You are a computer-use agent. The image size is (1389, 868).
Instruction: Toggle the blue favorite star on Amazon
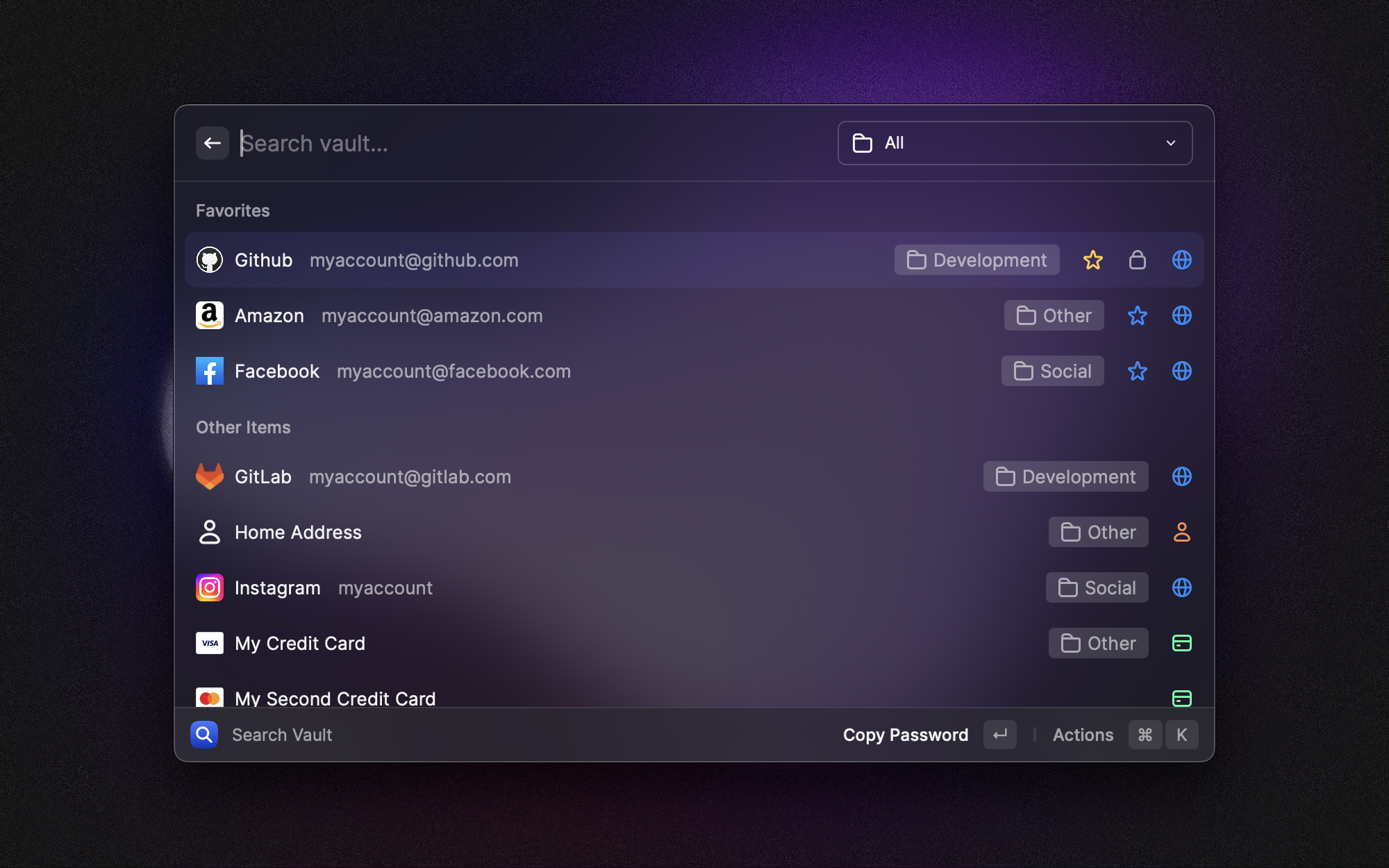point(1137,315)
